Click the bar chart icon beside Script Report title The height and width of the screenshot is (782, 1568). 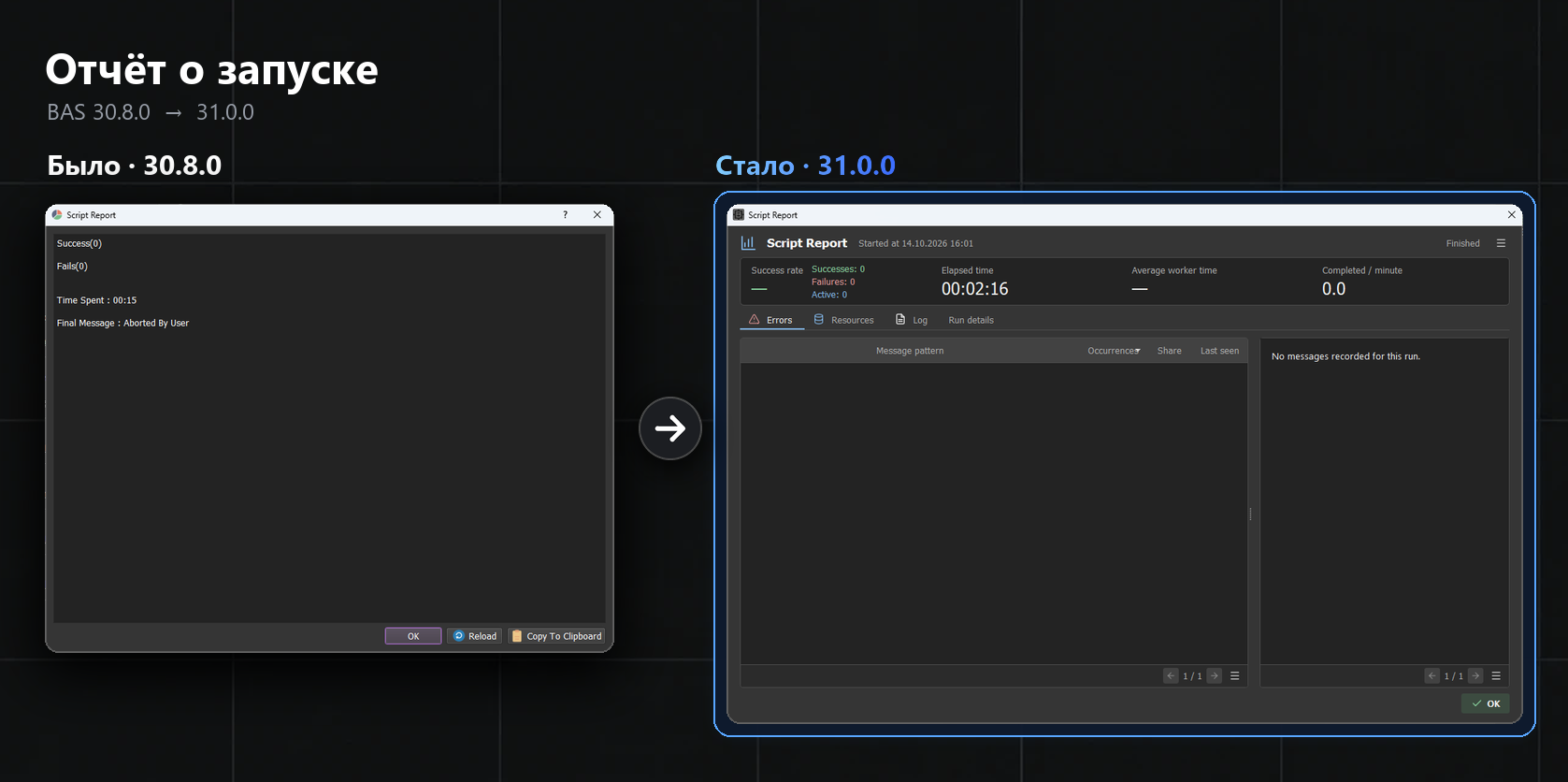(748, 243)
